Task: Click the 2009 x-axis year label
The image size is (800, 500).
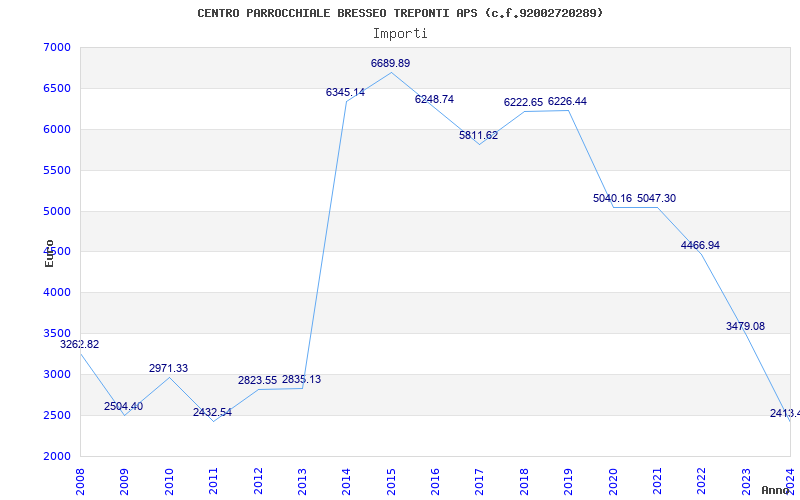Action: tap(124, 482)
